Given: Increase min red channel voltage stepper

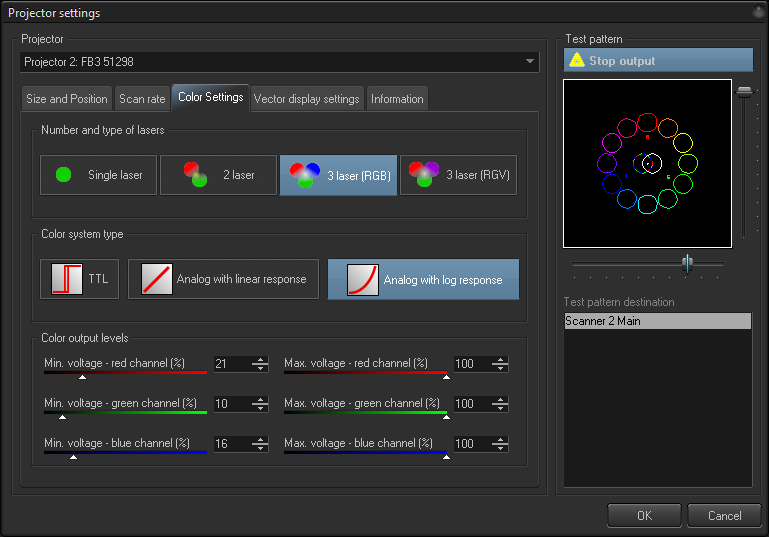Looking at the screenshot, I should click(260, 360).
